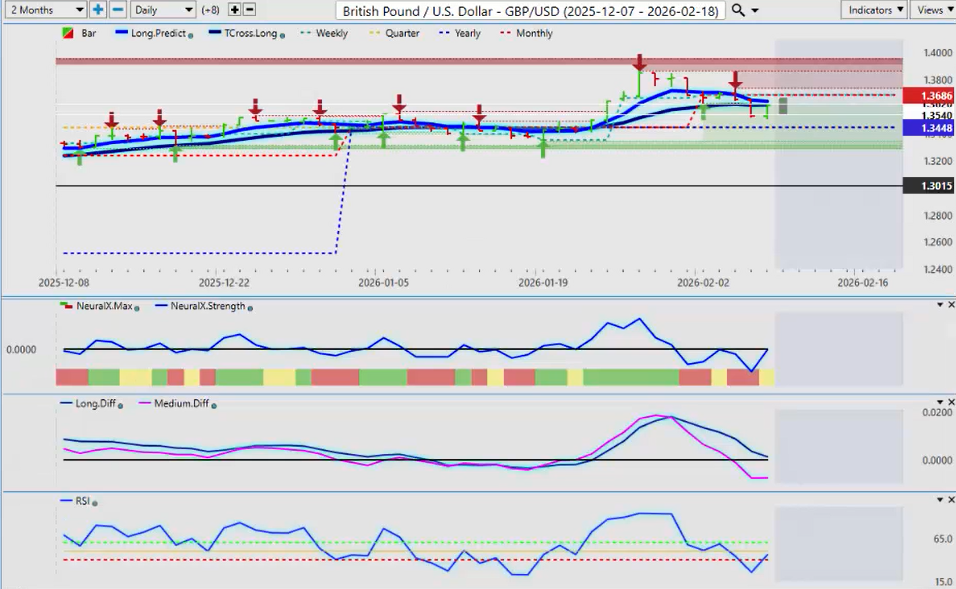Click the Bar legend color swatch
This screenshot has width=956, height=589.
tap(67, 33)
